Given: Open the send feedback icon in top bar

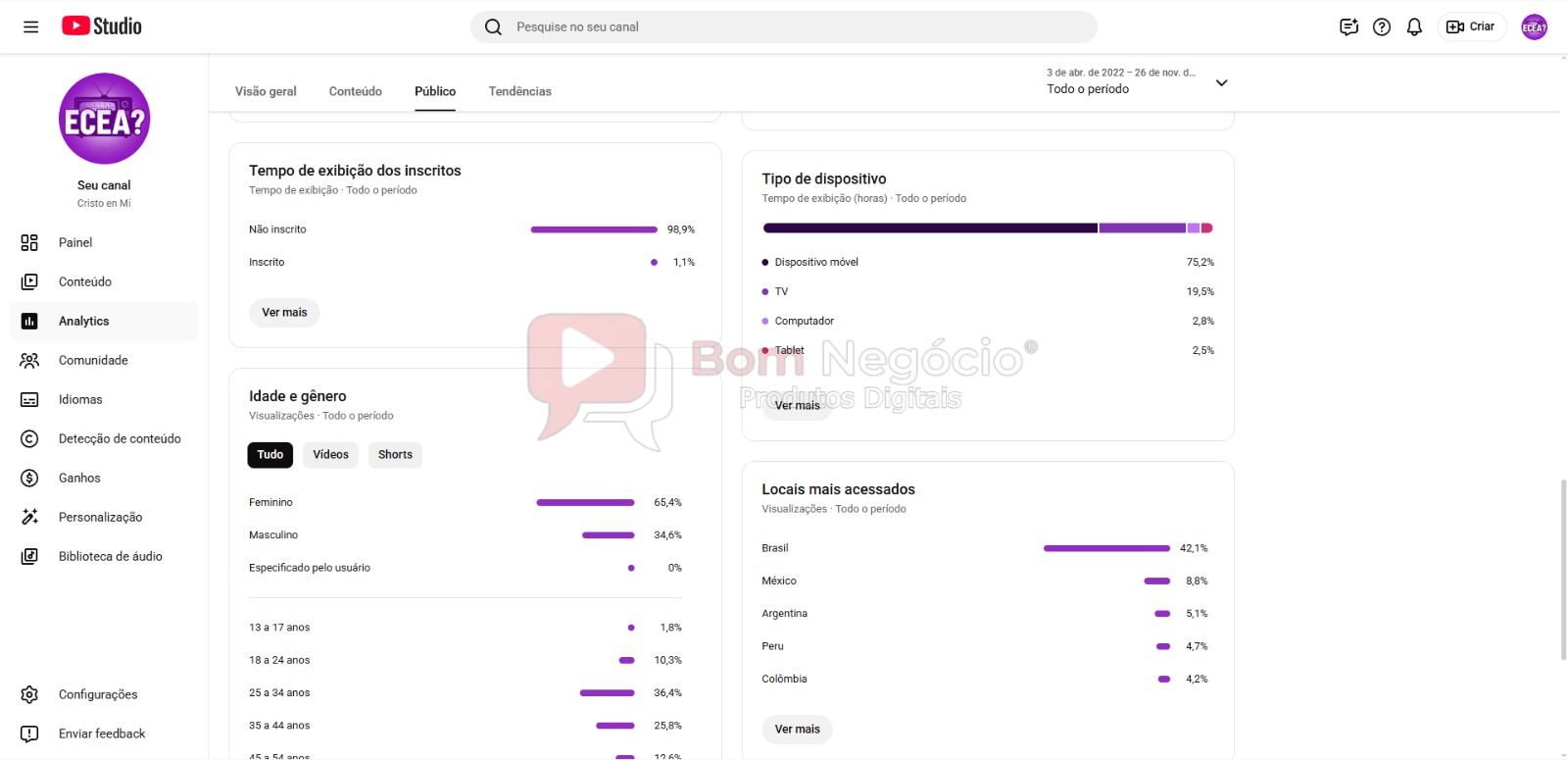Looking at the screenshot, I should tap(1348, 26).
